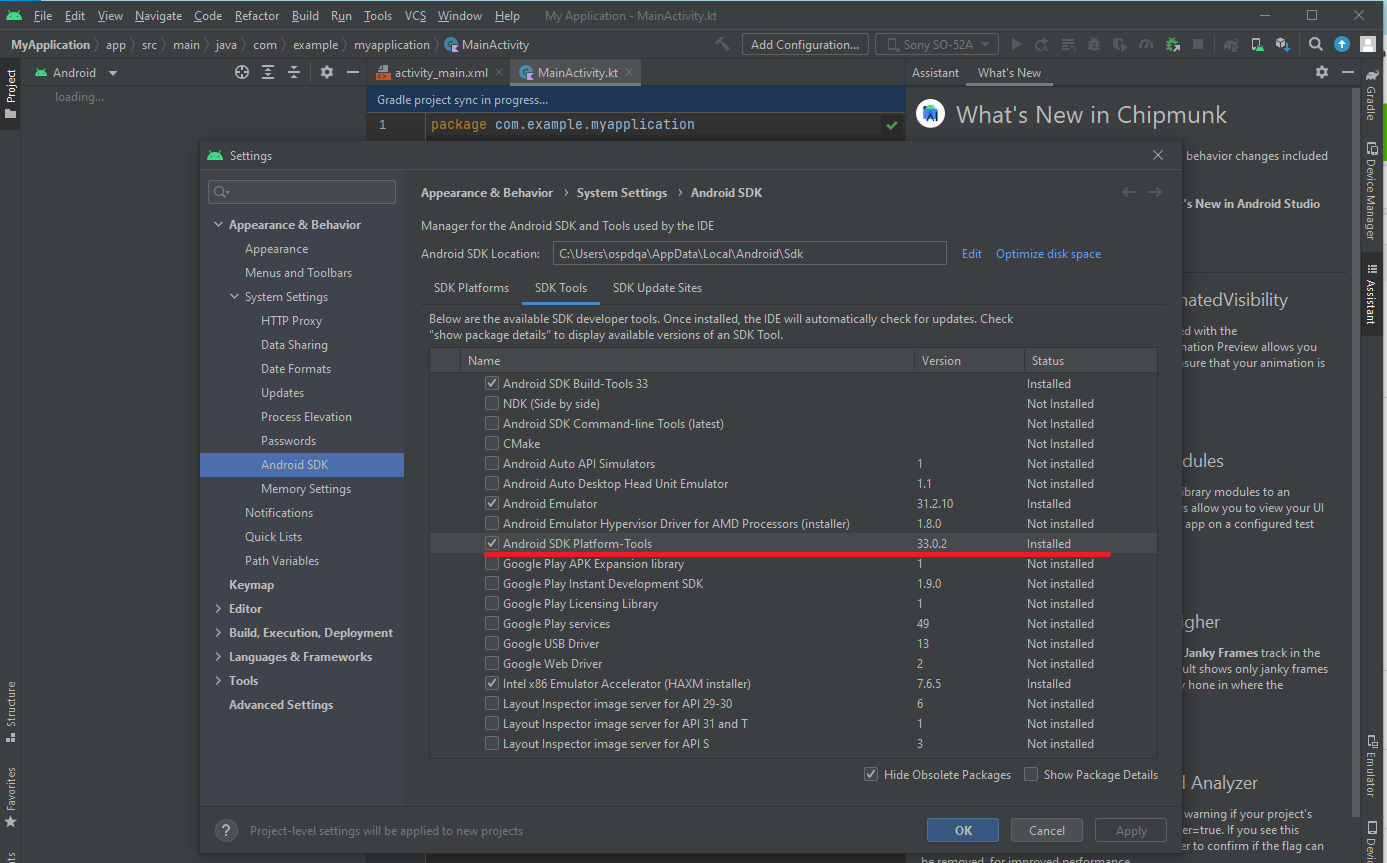Screen dimensions: 1387x863
Task: Hide the Project panel with minus icon
Action: click(x=353, y=72)
